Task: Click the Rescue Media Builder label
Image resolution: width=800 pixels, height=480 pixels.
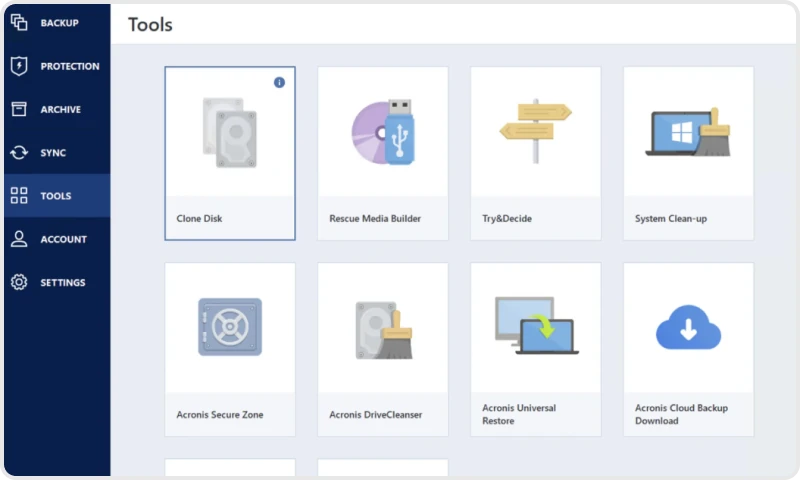Action: 375,218
